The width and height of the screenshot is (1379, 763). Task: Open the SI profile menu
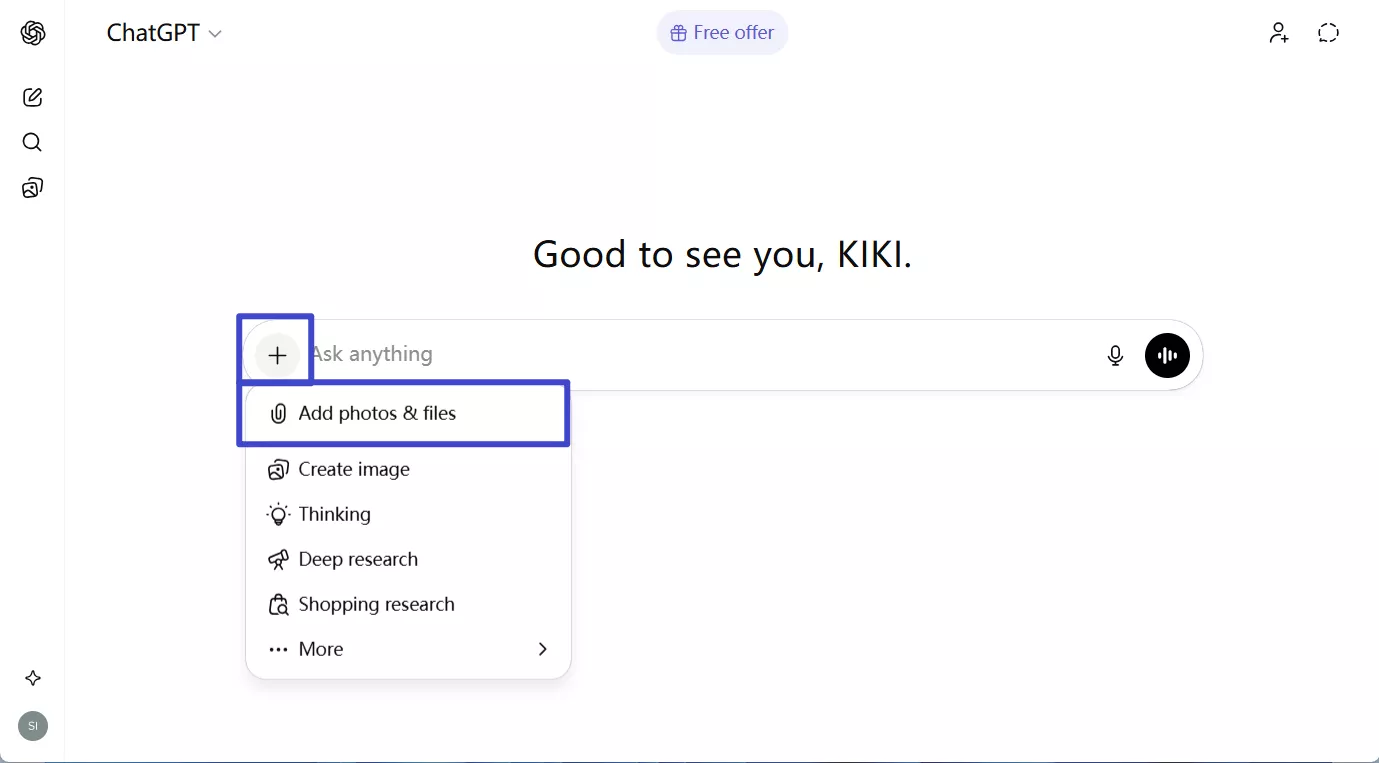31,726
